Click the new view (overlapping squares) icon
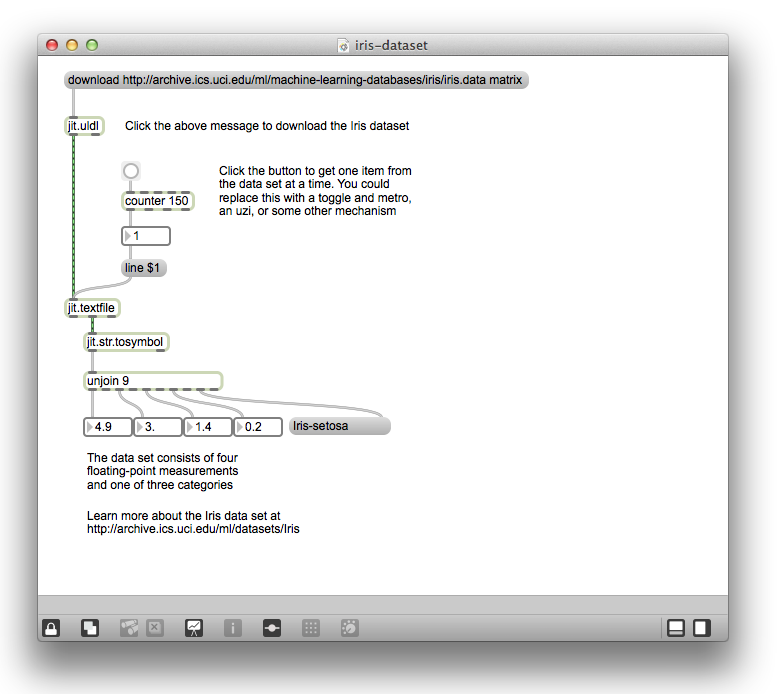The height and width of the screenshot is (694, 782). (90, 628)
